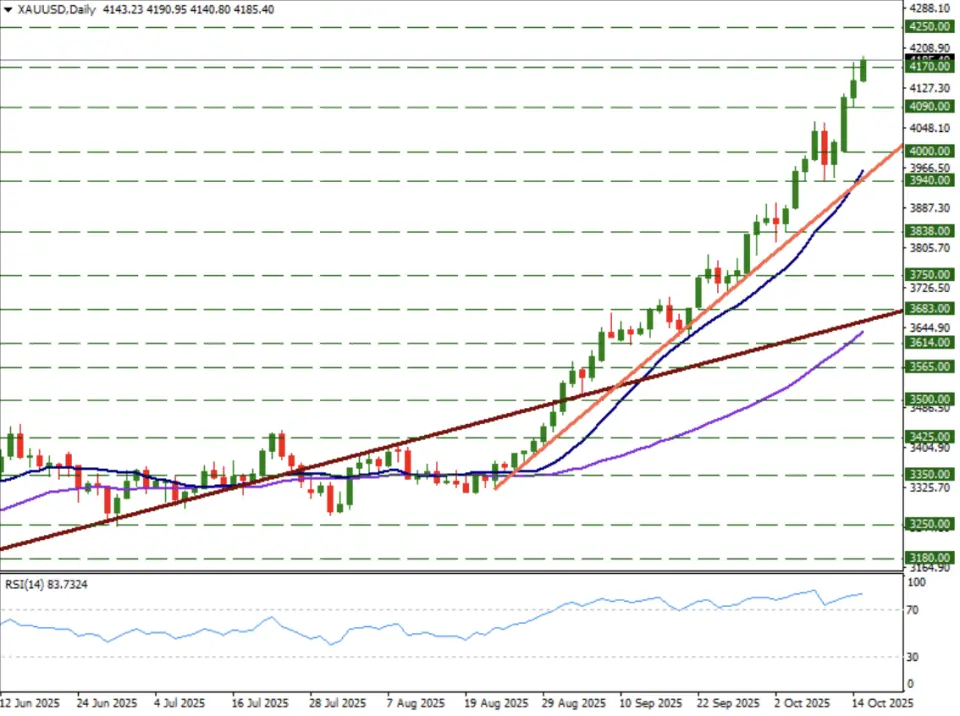The height and width of the screenshot is (716, 960).
Task: Select the 3940.00 price level tag
Action: [x=929, y=181]
